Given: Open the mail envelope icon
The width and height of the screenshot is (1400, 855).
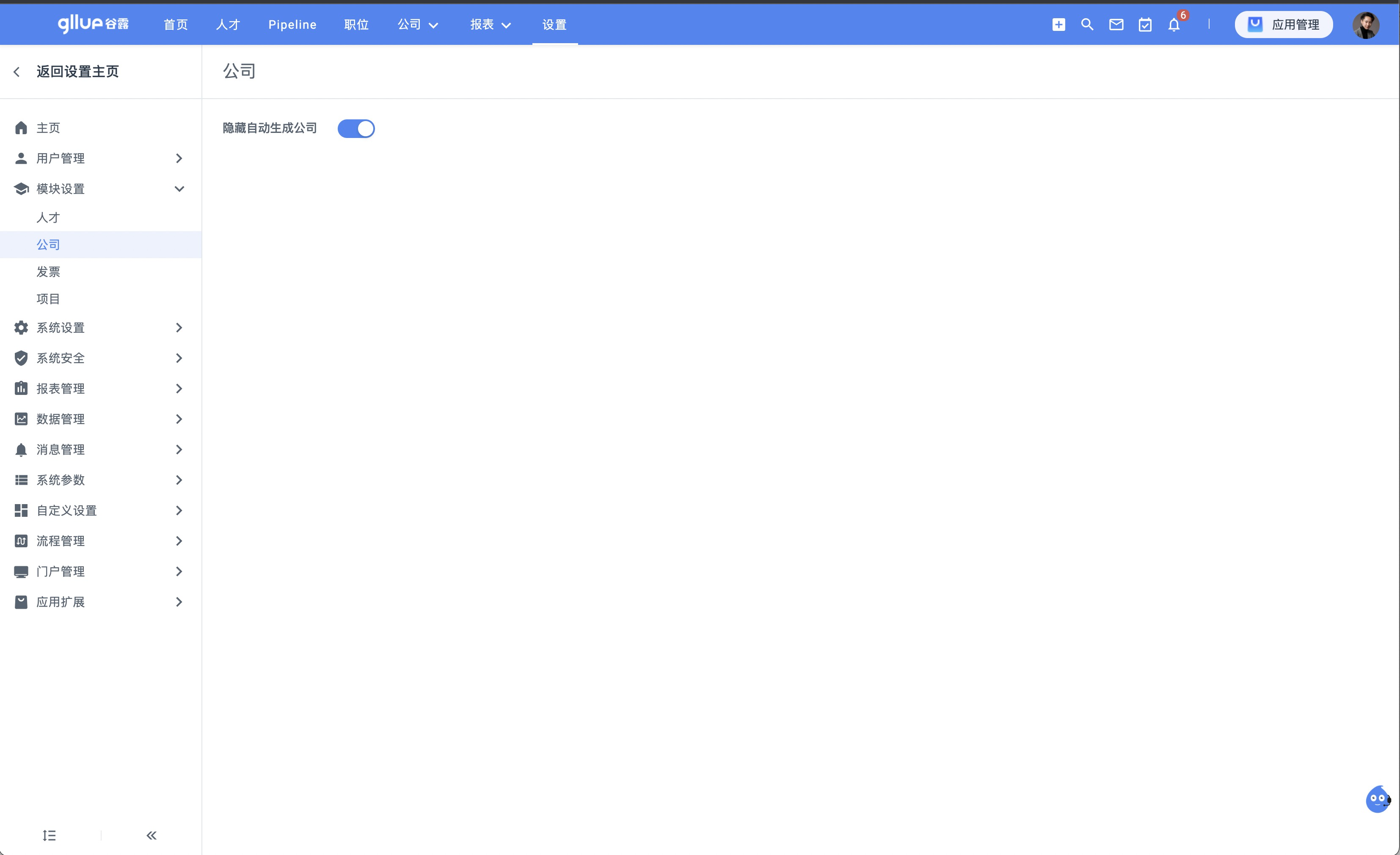Looking at the screenshot, I should click(x=1116, y=25).
